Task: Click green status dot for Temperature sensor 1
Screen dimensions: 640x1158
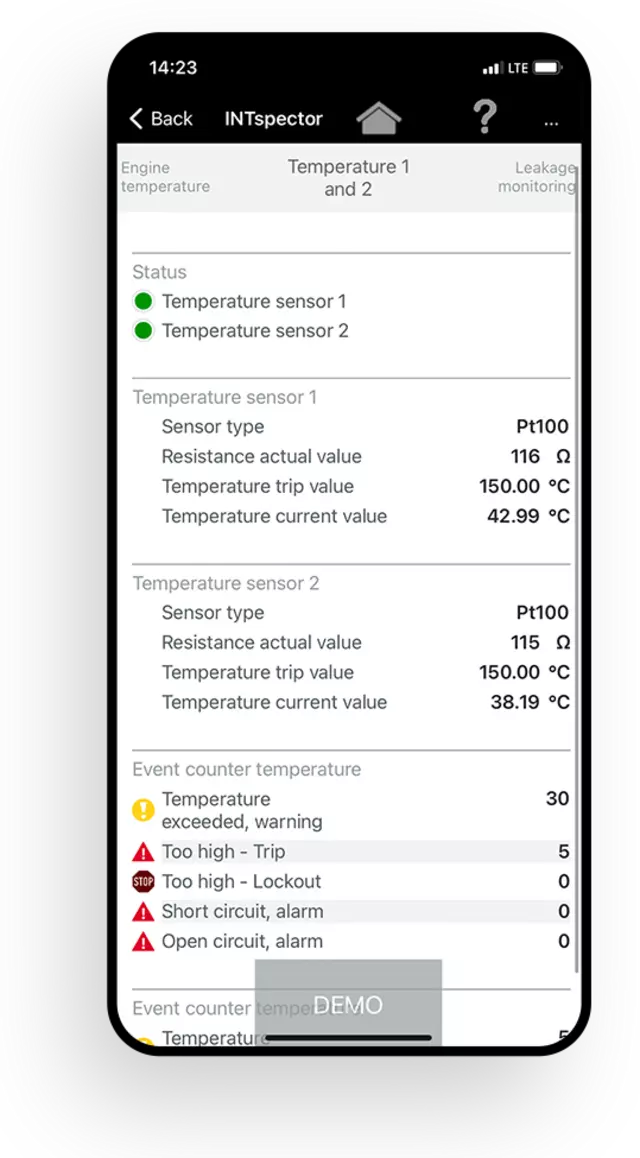Action: click(143, 301)
